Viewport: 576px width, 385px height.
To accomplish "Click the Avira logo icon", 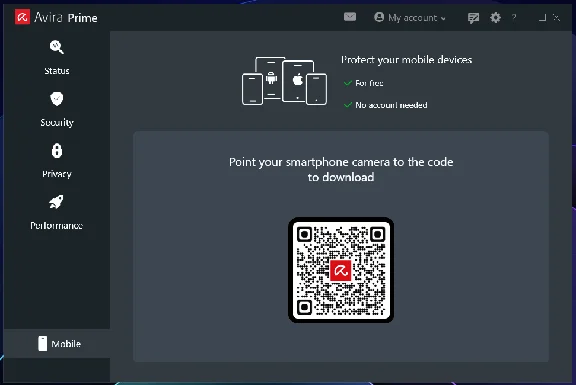I will [x=22, y=17].
